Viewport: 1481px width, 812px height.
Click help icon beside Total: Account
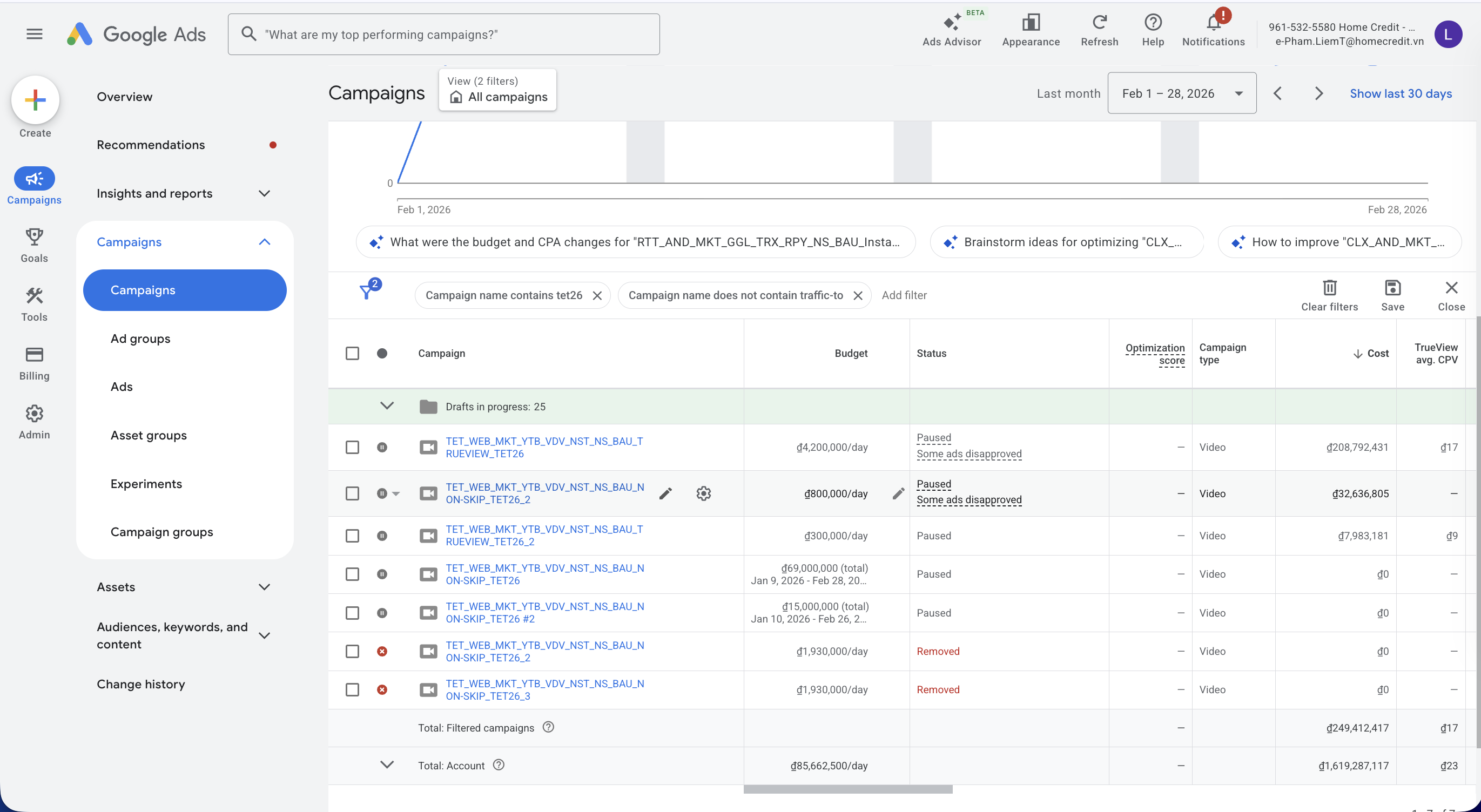coord(499,765)
